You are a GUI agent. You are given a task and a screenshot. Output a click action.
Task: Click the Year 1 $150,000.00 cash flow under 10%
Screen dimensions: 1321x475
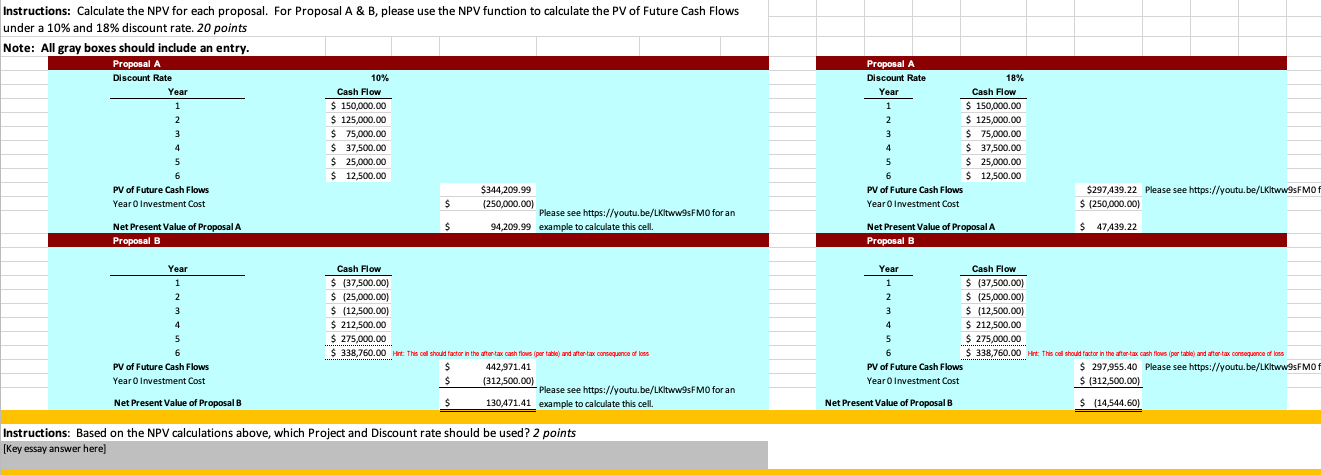(x=360, y=105)
